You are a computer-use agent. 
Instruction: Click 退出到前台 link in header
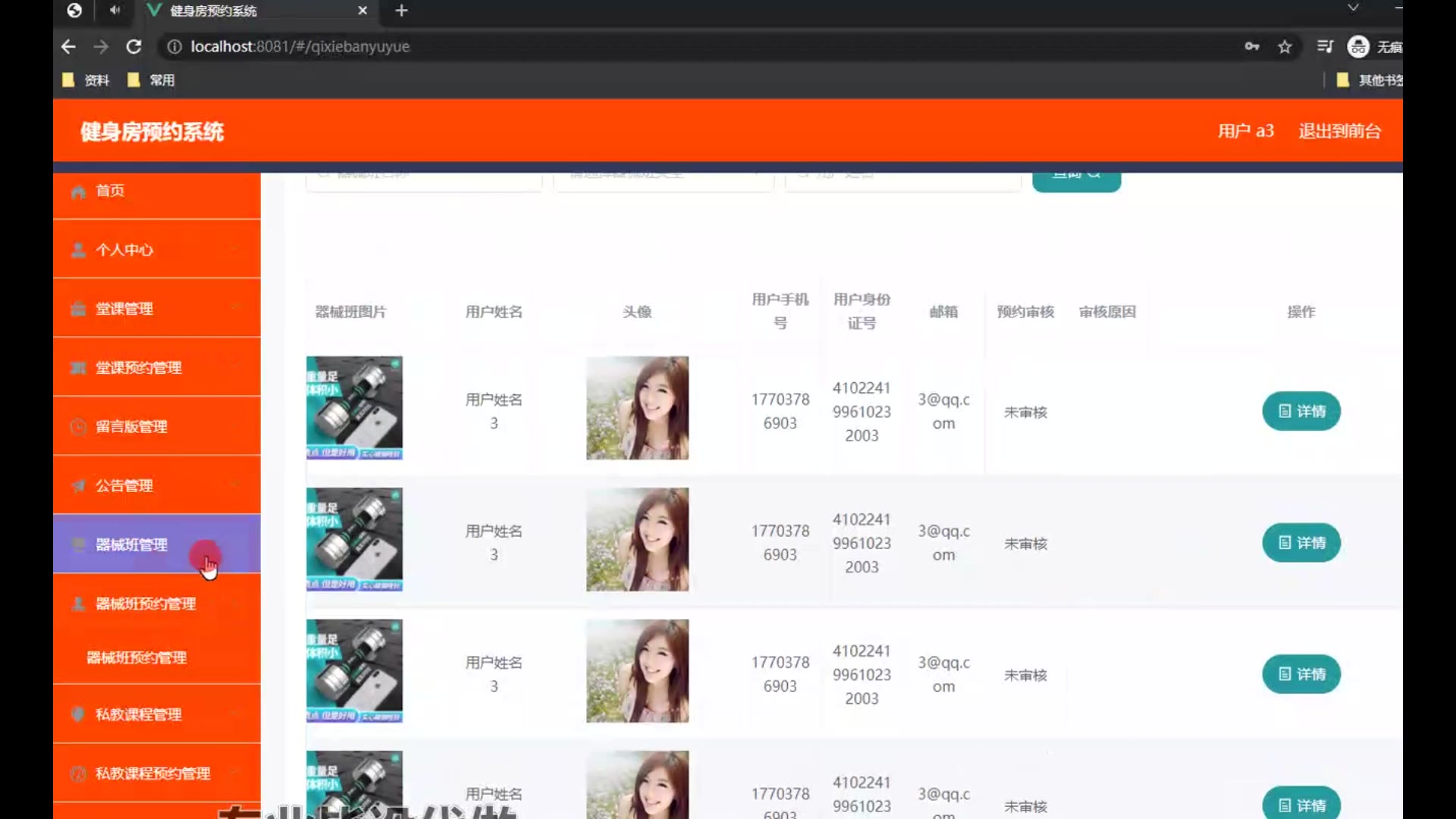[1339, 131]
